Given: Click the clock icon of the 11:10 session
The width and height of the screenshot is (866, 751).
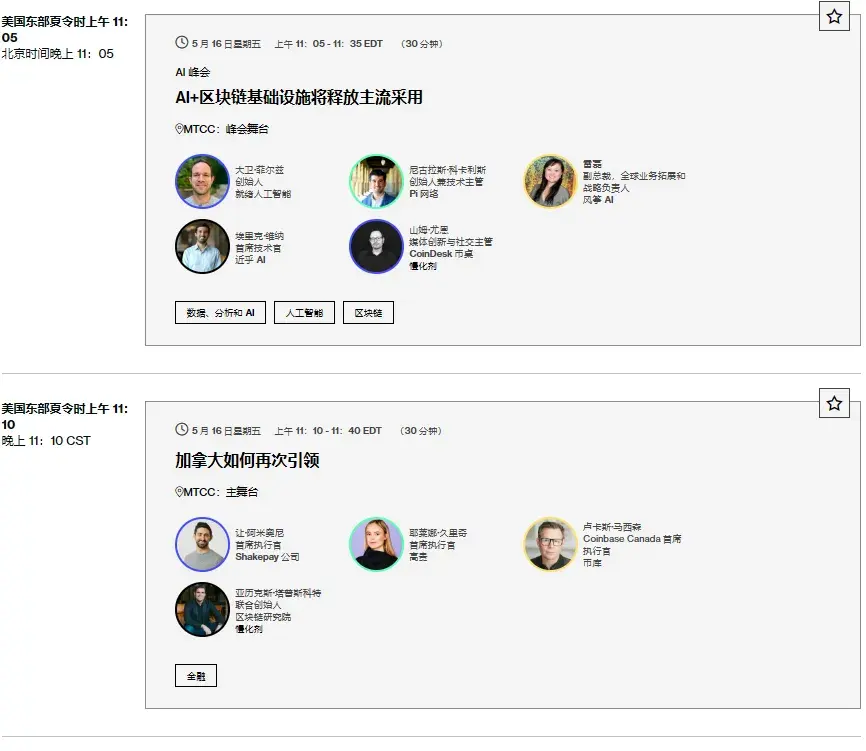Looking at the screenshot, I should tap(181, 430).
